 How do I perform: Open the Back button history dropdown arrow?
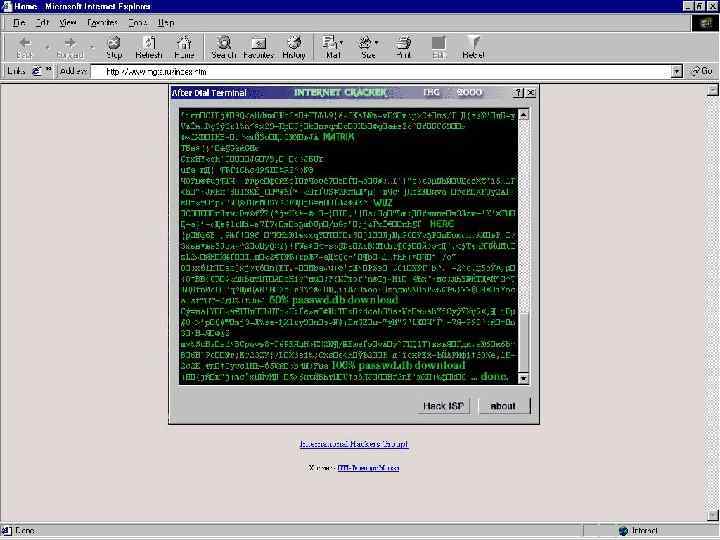[47, 47]
